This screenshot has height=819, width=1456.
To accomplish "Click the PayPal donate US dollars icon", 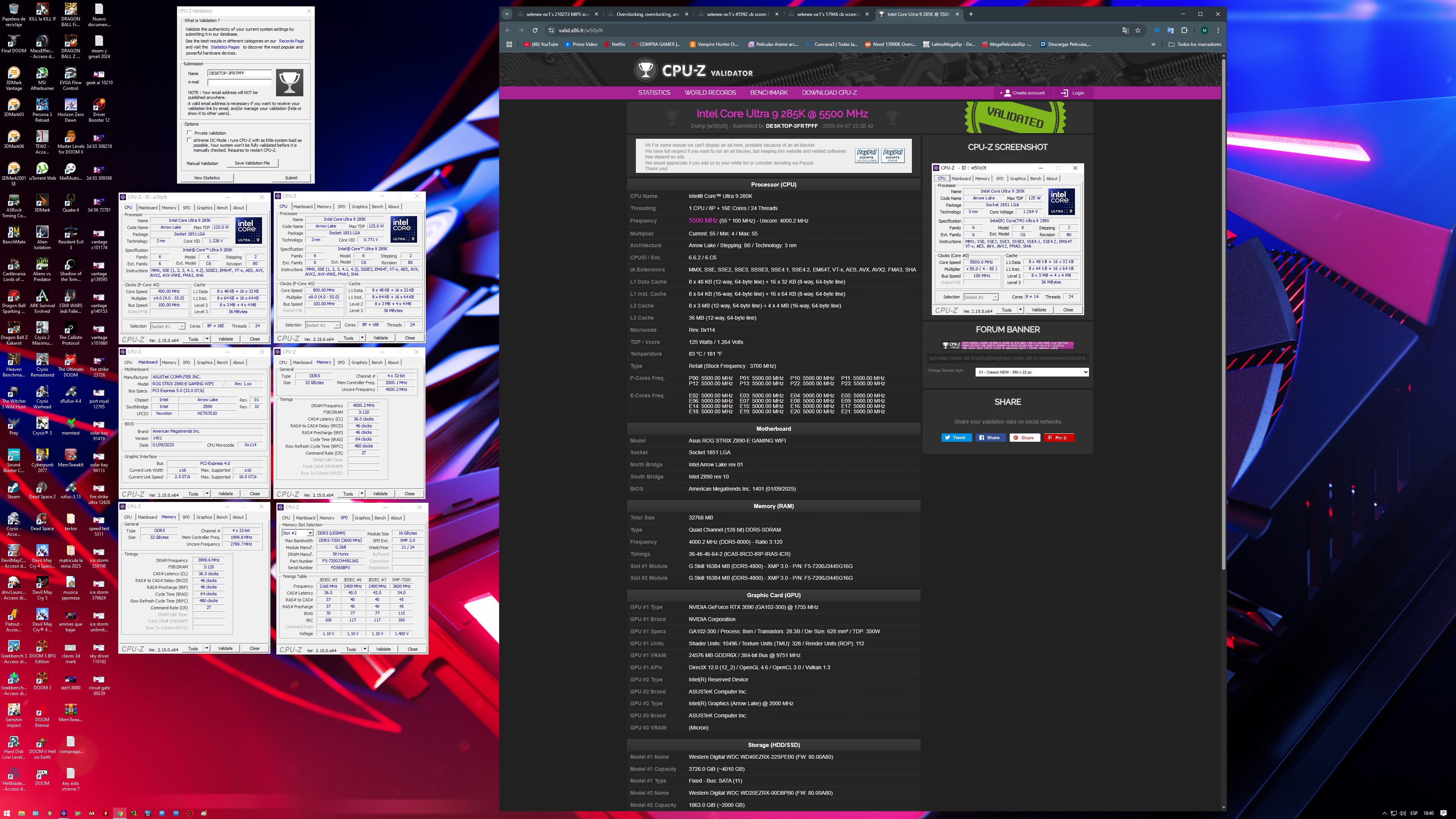I will (x=866, y=155).
